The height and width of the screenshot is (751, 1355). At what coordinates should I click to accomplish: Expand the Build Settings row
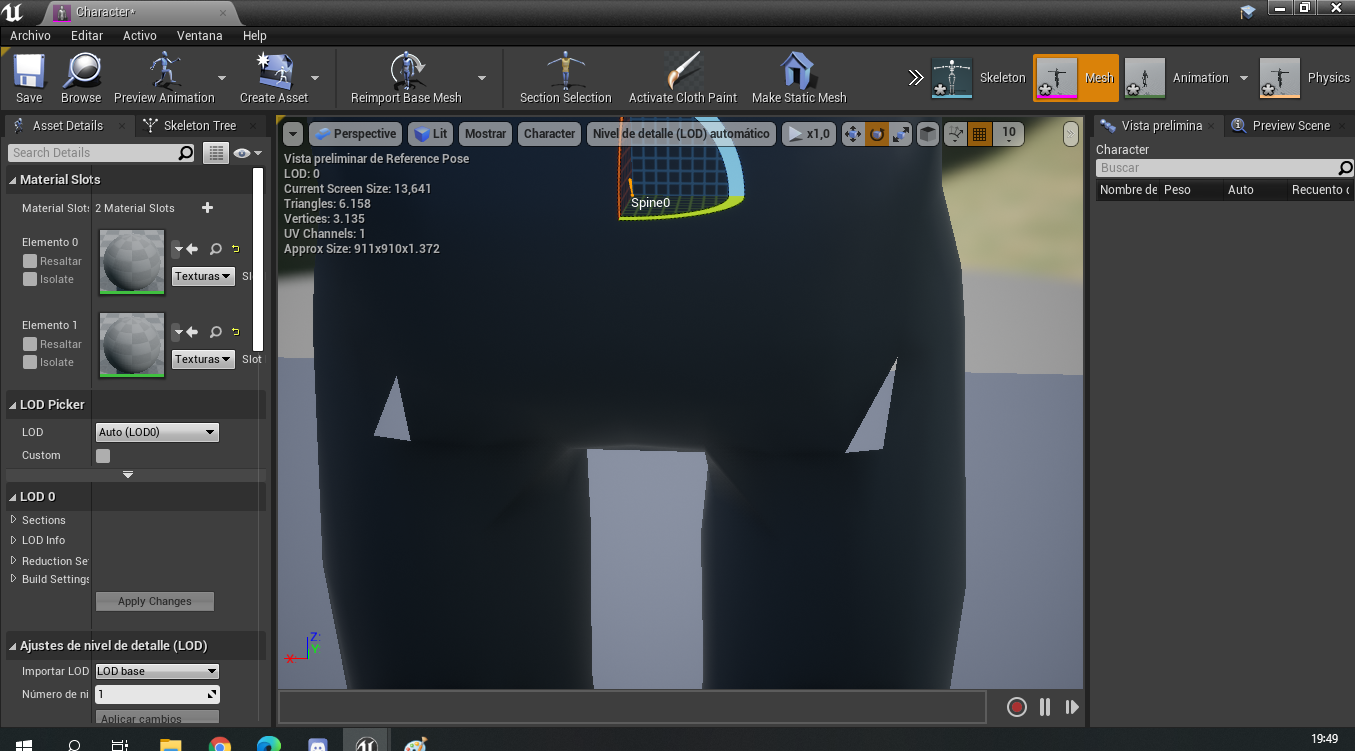click(x=14, y=579)
